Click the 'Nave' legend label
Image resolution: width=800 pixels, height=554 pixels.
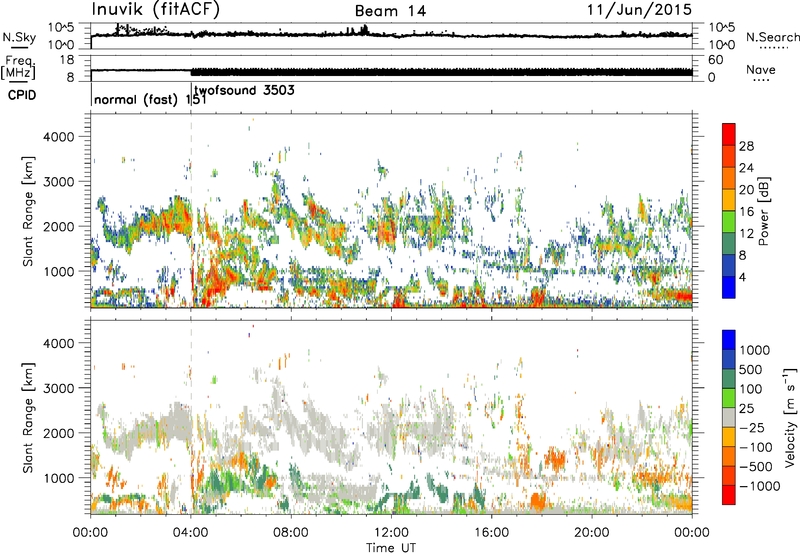coord(760,70)
